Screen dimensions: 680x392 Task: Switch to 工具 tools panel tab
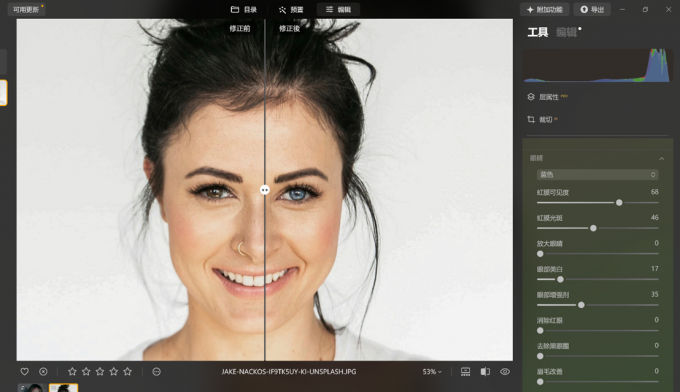tap(538, 32)
